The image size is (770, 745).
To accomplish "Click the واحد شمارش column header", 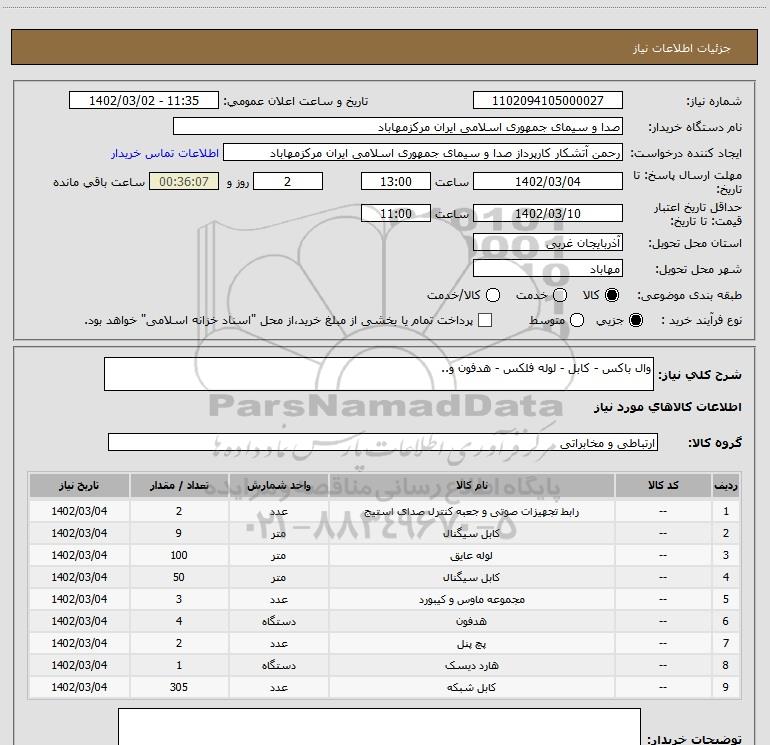I will pos(278,485).
